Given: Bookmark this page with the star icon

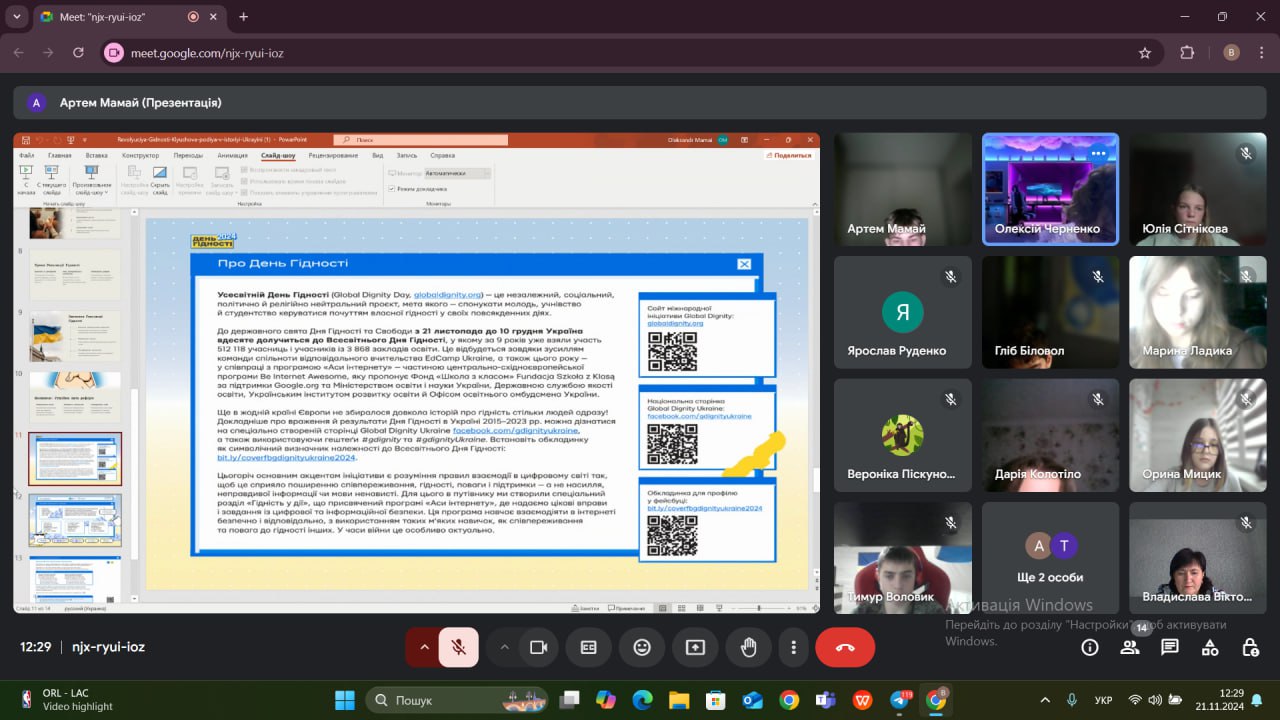Looking at the screenshot, I should pos(1145,53).
